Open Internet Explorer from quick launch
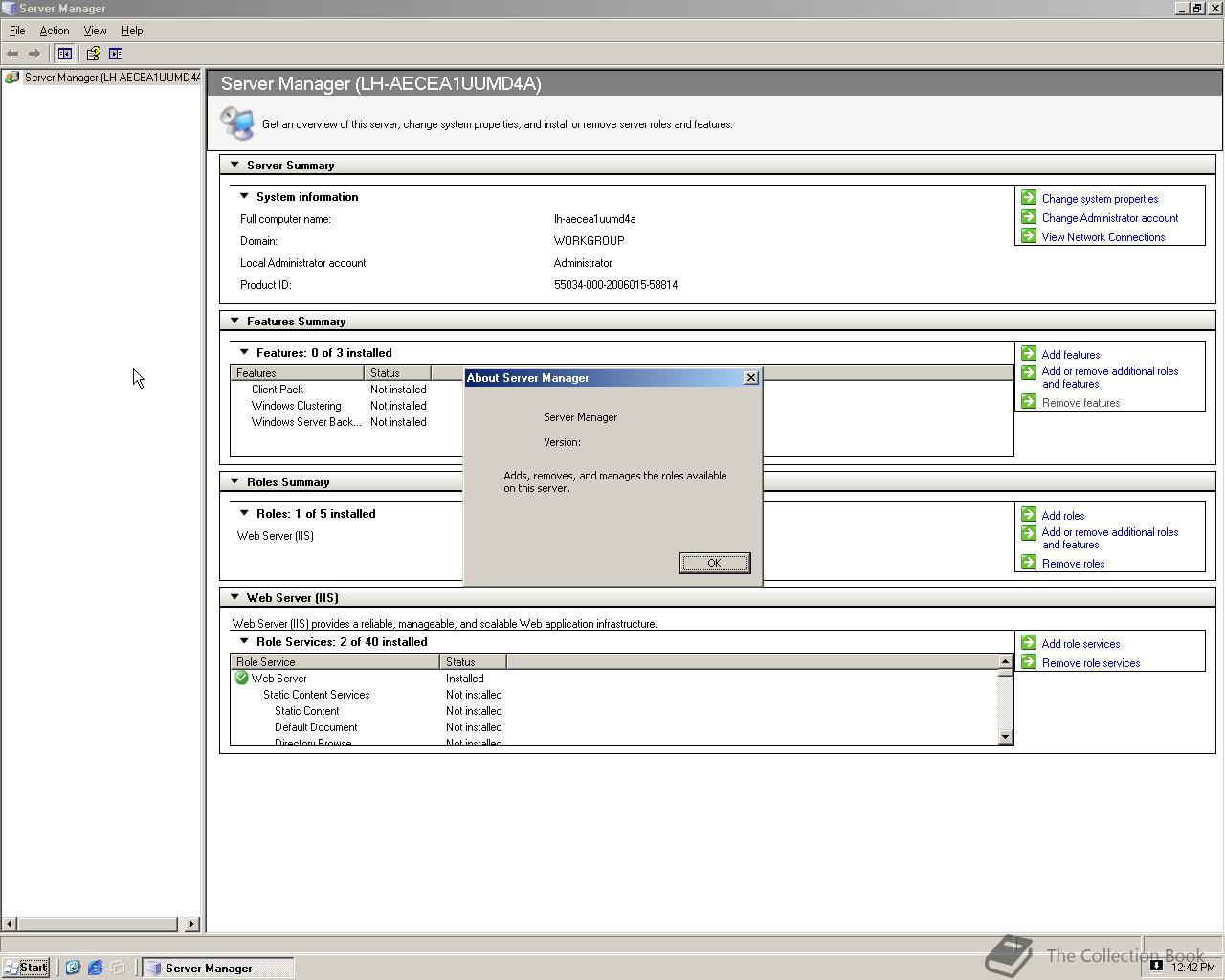This screenshot has width=1225, height=980. (x=95, y=968)
